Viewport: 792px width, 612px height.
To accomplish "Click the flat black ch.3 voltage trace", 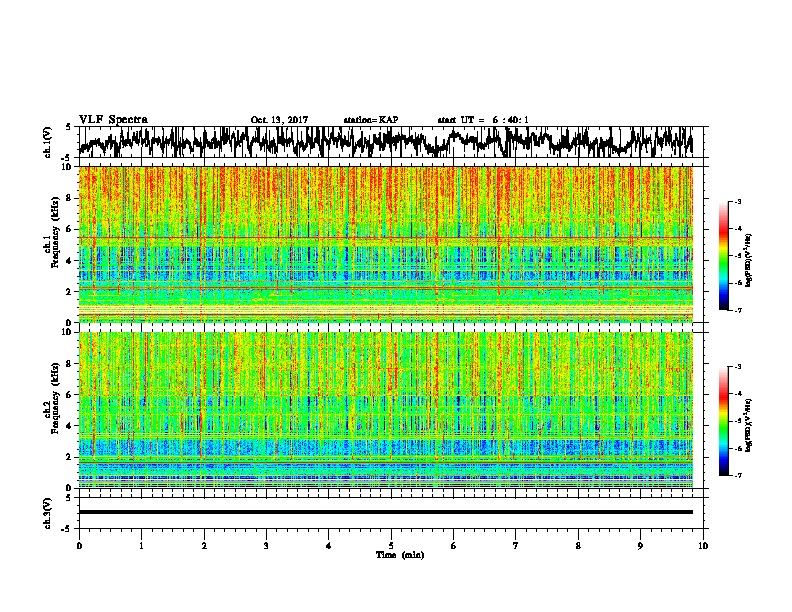I will 386,512.
